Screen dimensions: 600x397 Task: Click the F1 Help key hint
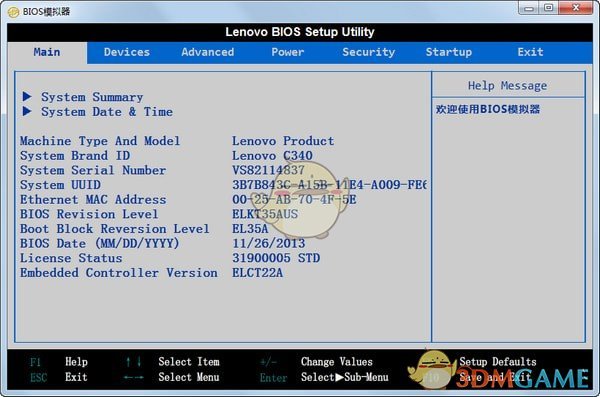[59, 362]
